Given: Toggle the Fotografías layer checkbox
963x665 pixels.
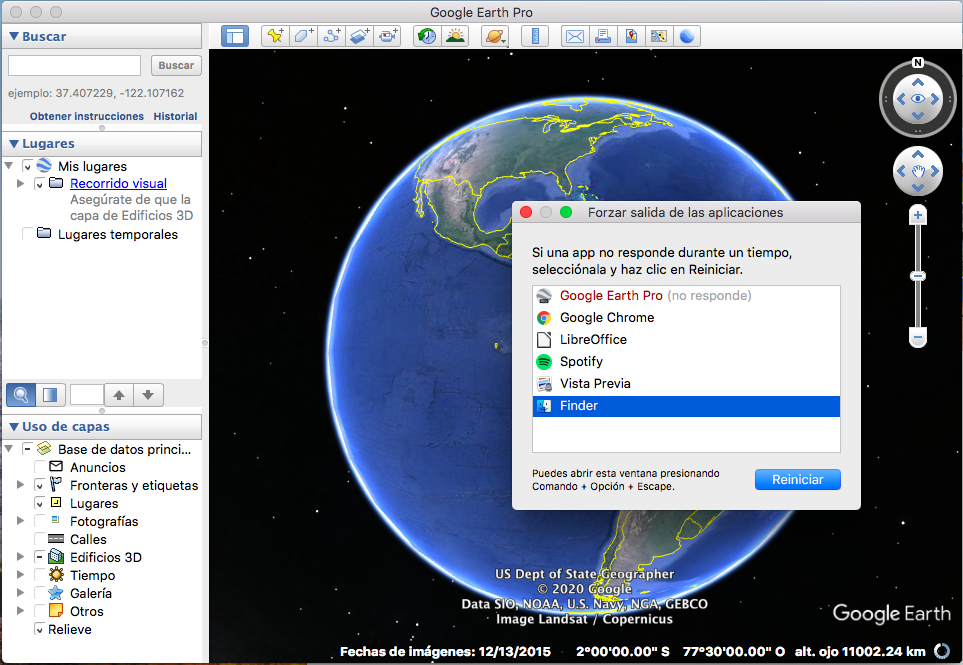Looking at the screenshot, I should tap(39, 522).
